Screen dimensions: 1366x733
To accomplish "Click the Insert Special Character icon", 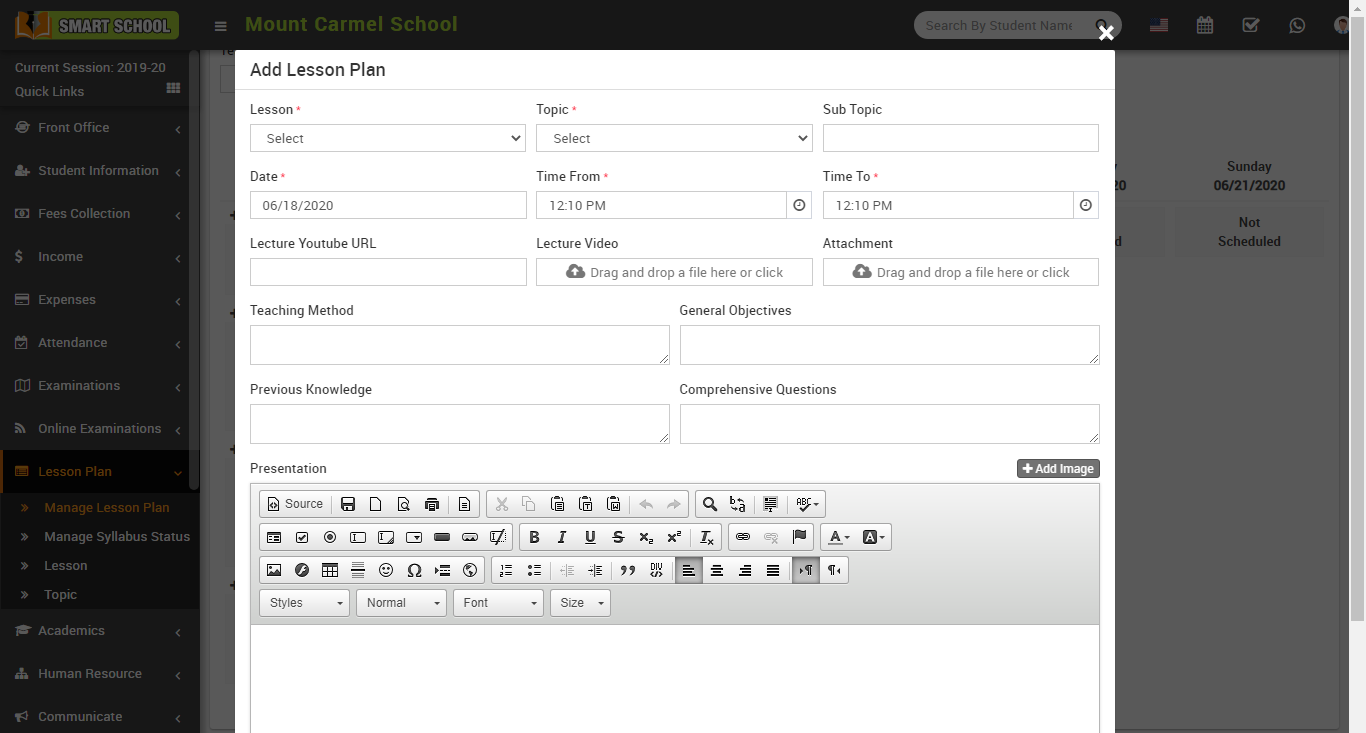I will 414,570.
